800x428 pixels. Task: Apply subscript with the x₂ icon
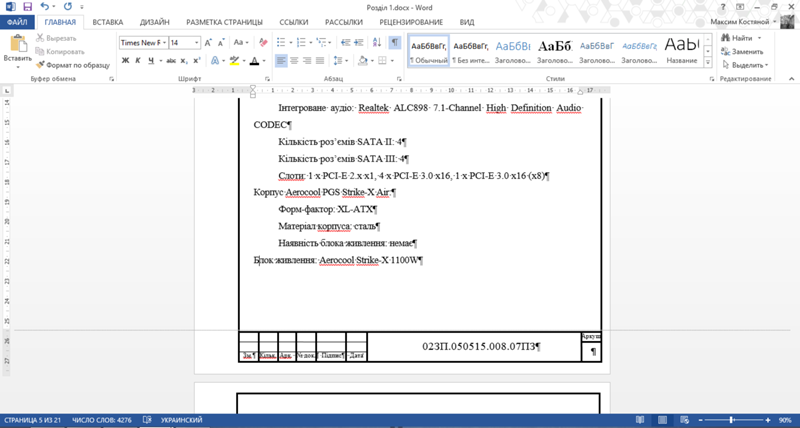coord(184,61)
